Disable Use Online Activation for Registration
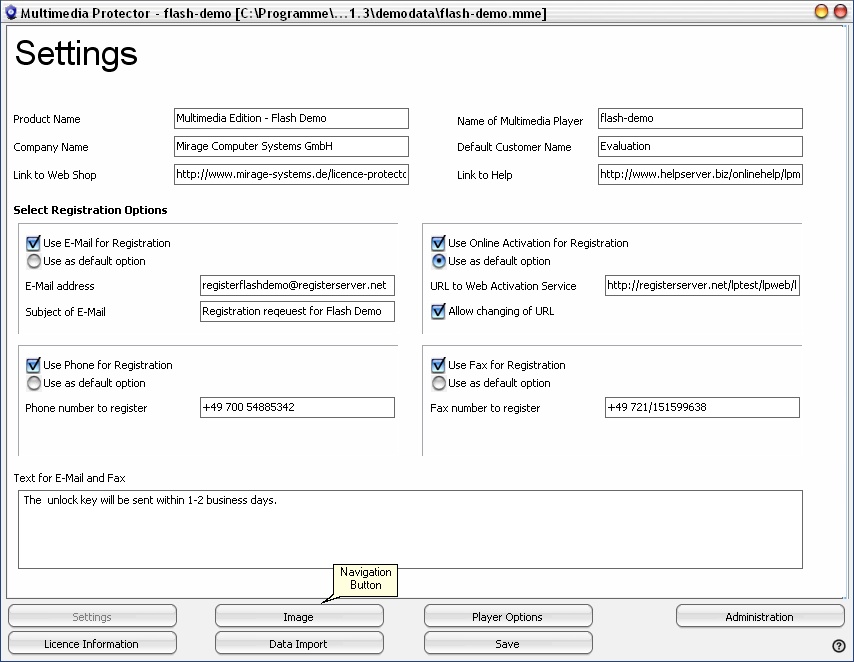Screen dimensions: 854x662 click(438, 243)
